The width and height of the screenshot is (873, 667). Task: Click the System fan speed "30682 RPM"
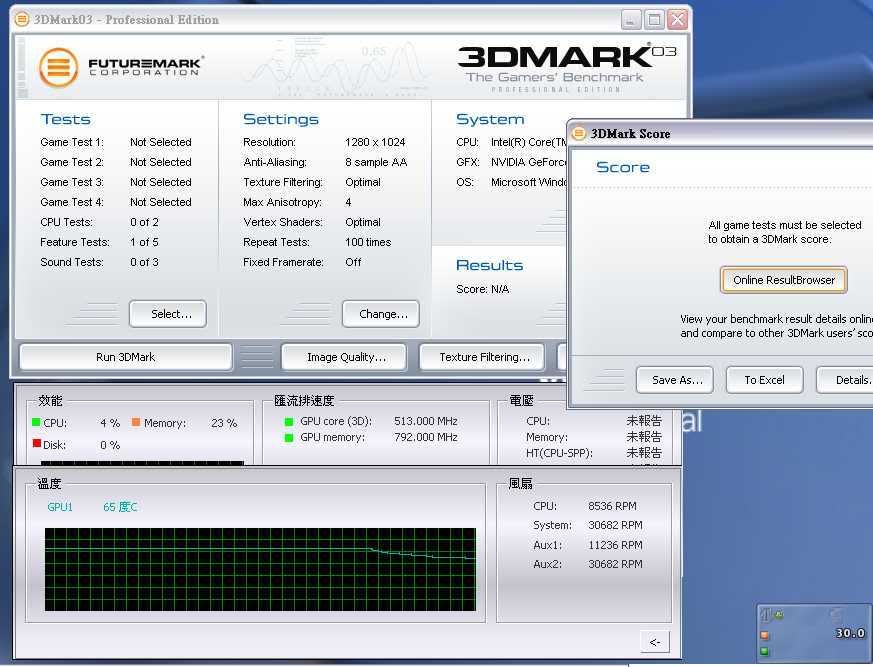pyautogui.click(x=615, y=525)
